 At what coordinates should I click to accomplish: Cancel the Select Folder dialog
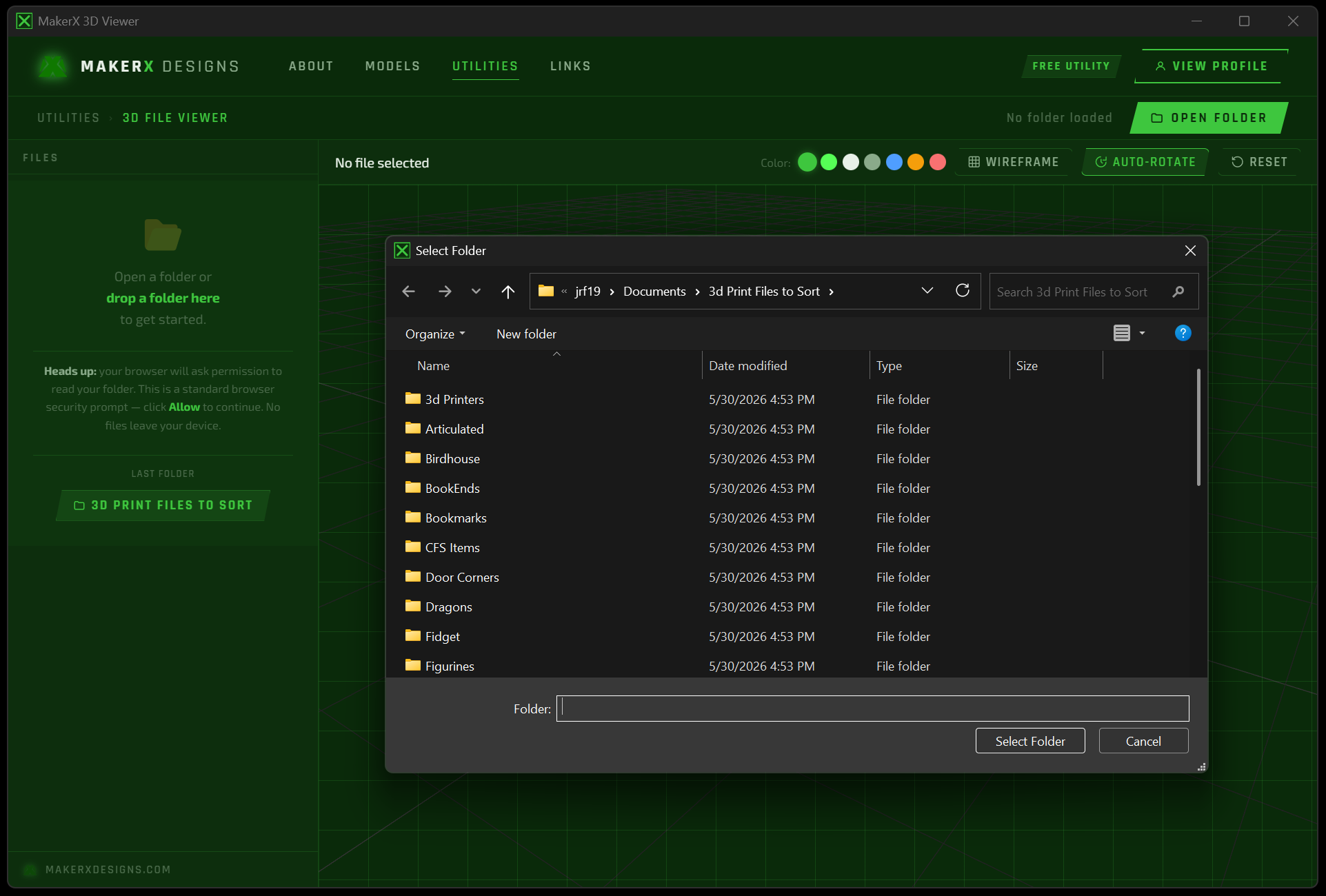[x=1143, y=741]
